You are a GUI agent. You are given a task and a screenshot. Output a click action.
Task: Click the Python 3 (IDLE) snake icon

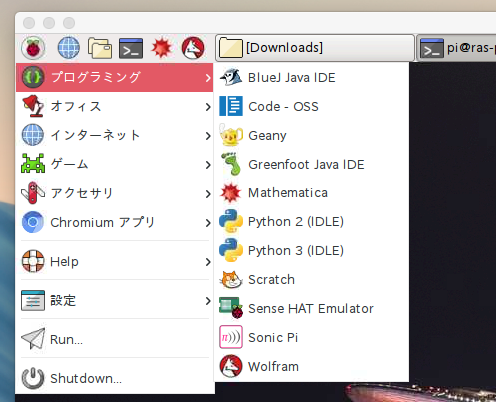point(231,250)
